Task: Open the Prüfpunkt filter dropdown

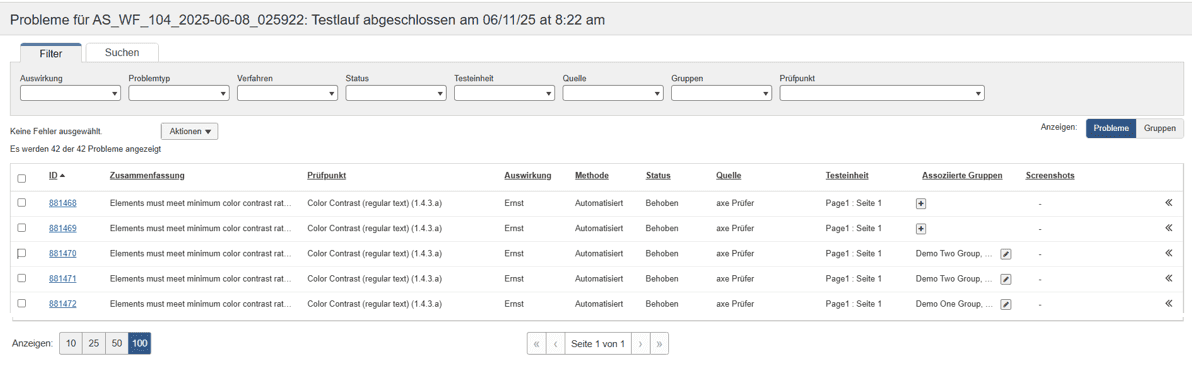Action: pos(882,93)
